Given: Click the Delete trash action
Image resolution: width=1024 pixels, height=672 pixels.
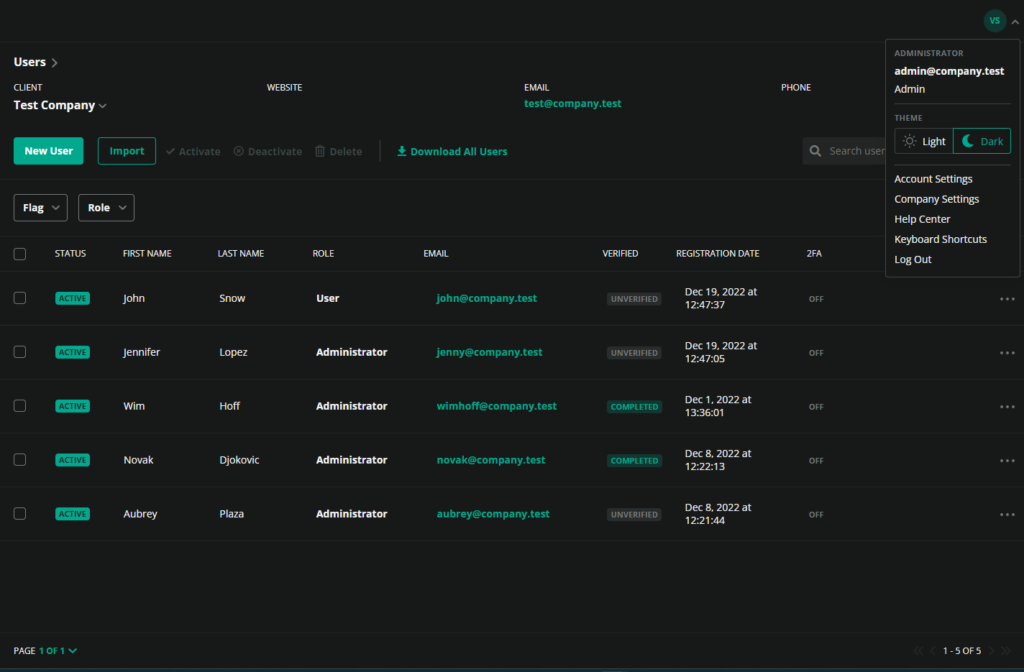Looking at the screenshot, I should [x=338, y=151].
